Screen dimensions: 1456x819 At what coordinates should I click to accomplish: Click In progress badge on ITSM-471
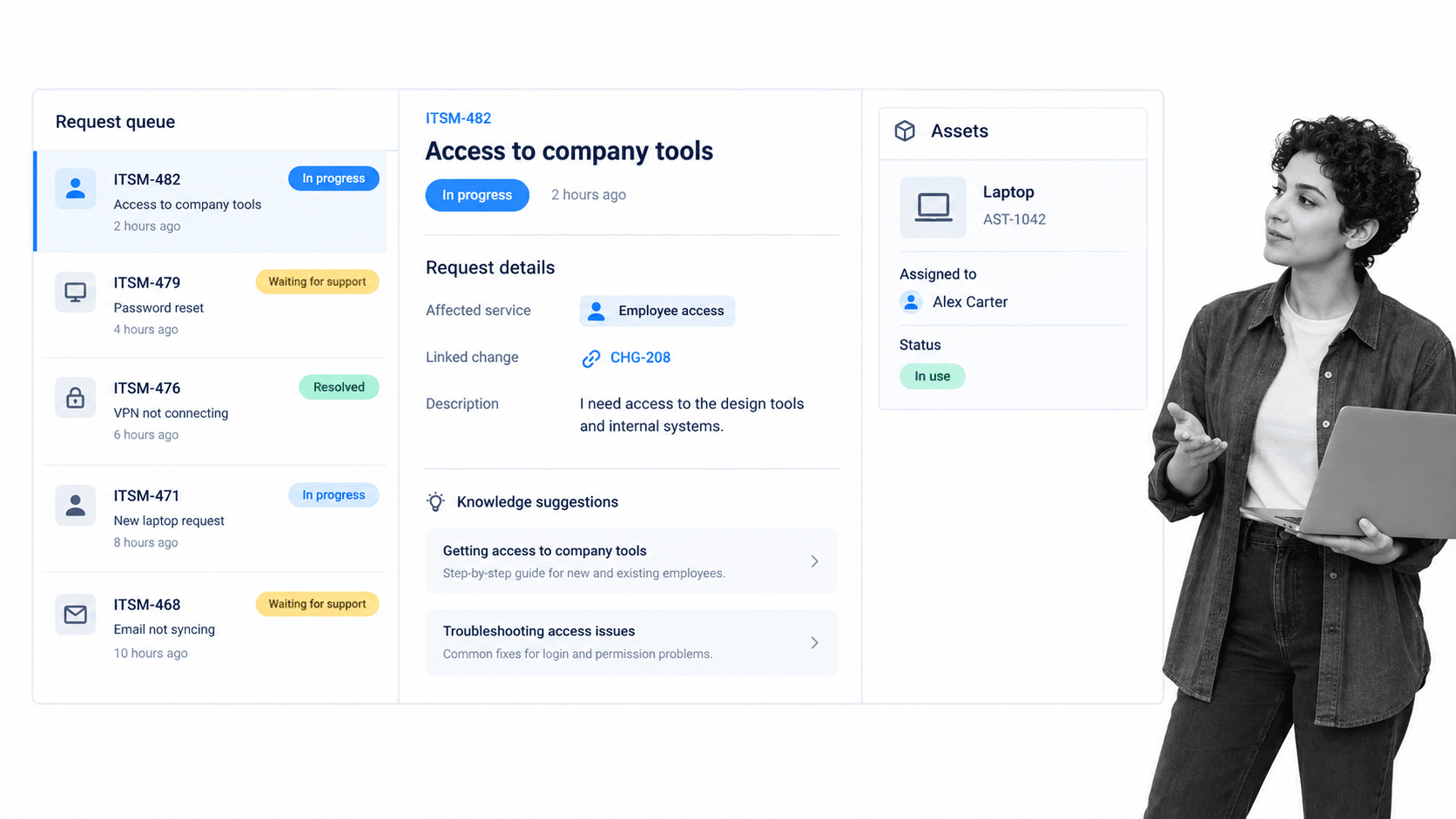tap(334, 495)
